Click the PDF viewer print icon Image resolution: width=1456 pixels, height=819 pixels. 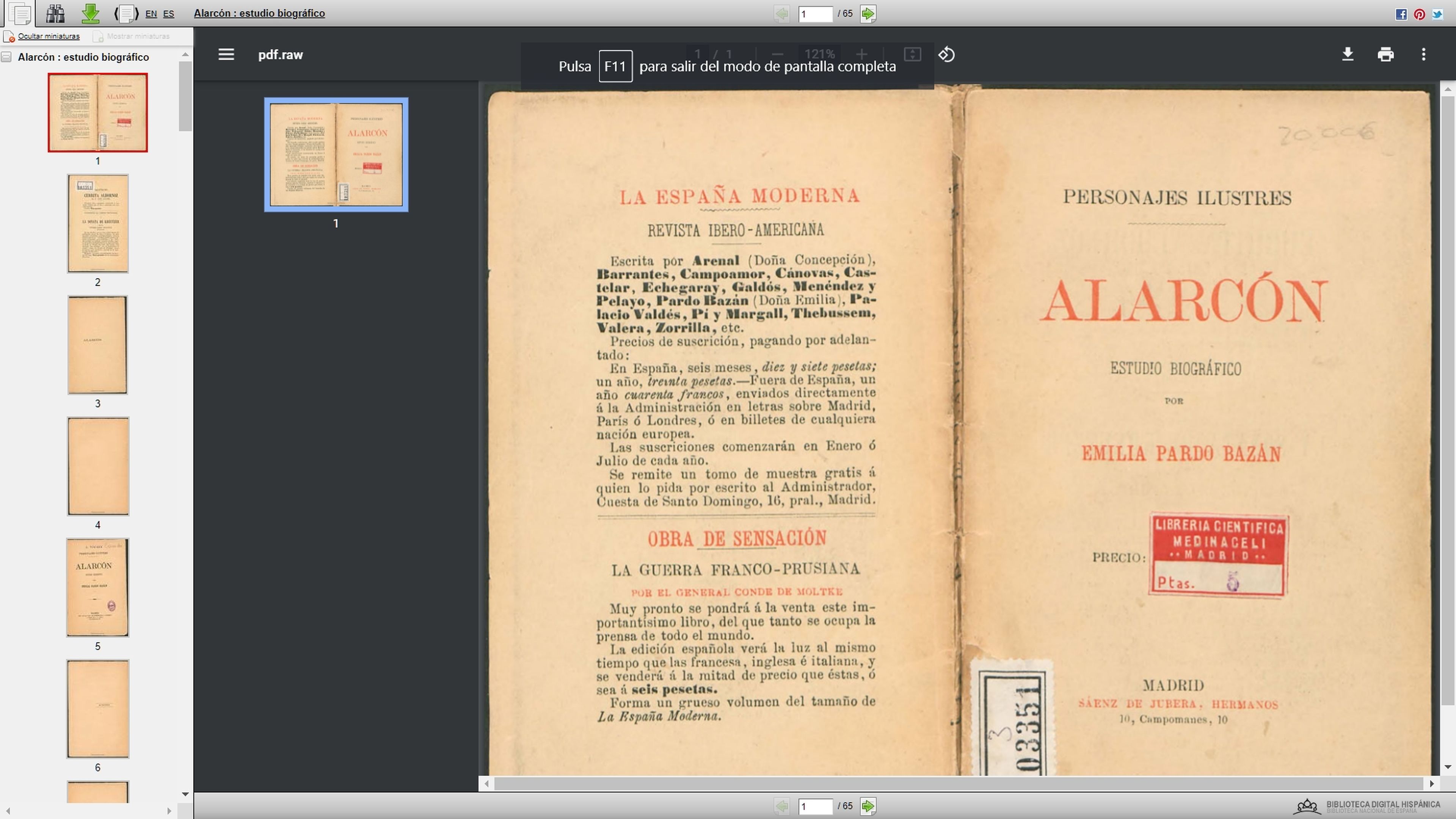click(1385, 55)
